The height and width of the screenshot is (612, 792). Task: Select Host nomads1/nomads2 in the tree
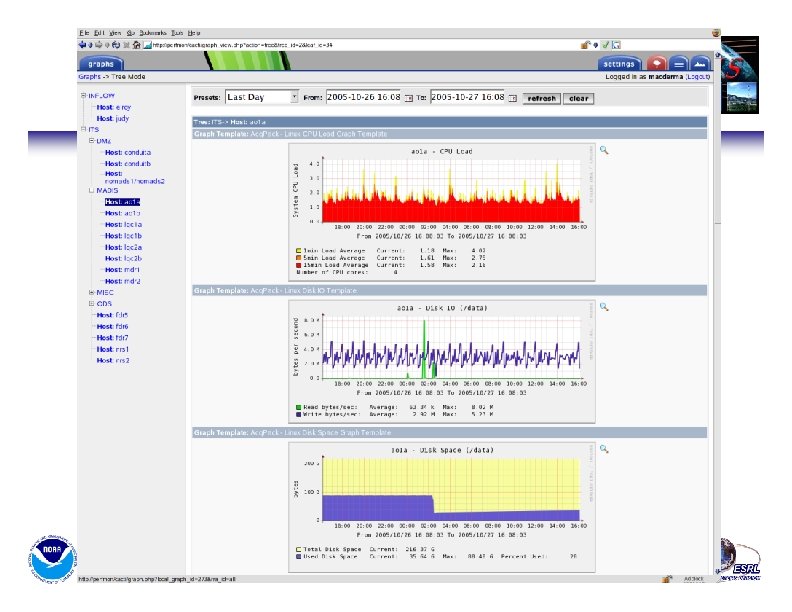(134, 177)
